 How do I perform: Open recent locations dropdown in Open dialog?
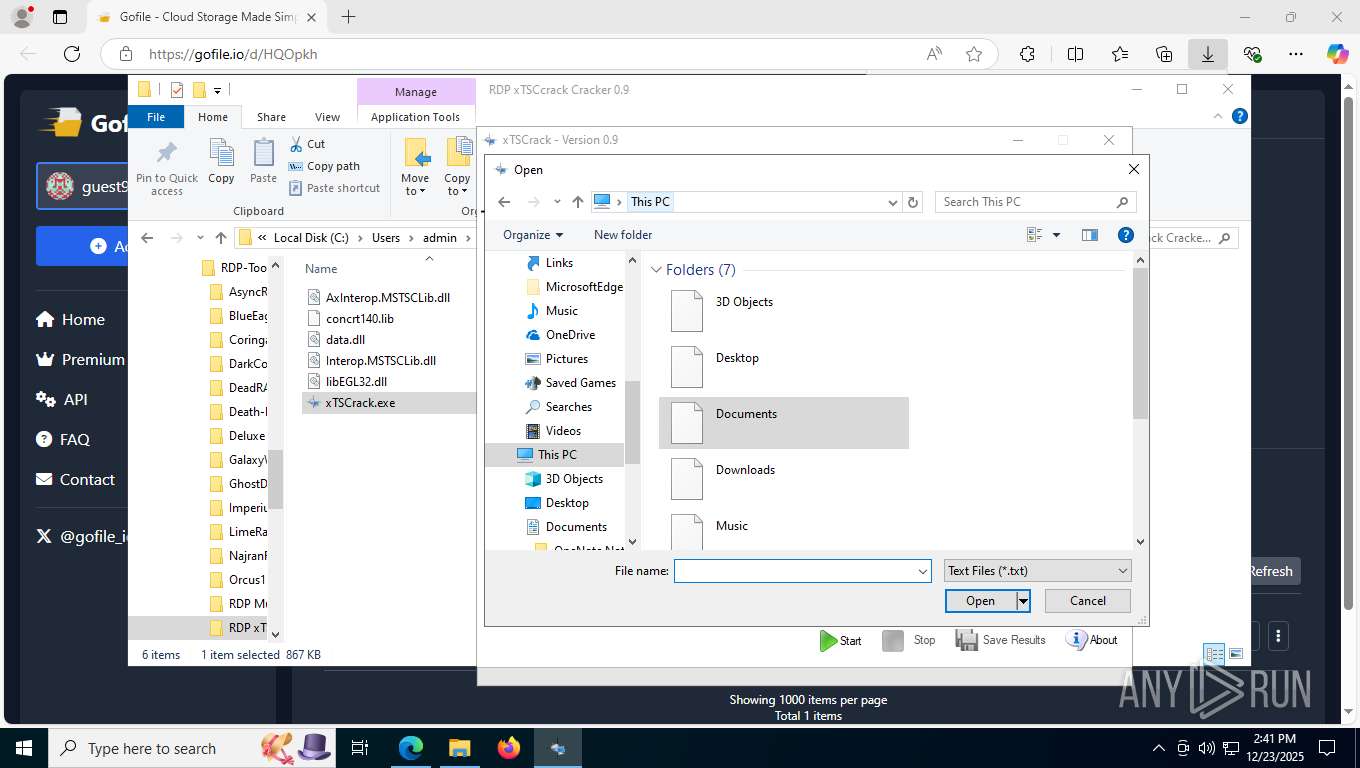click(557, 202)
